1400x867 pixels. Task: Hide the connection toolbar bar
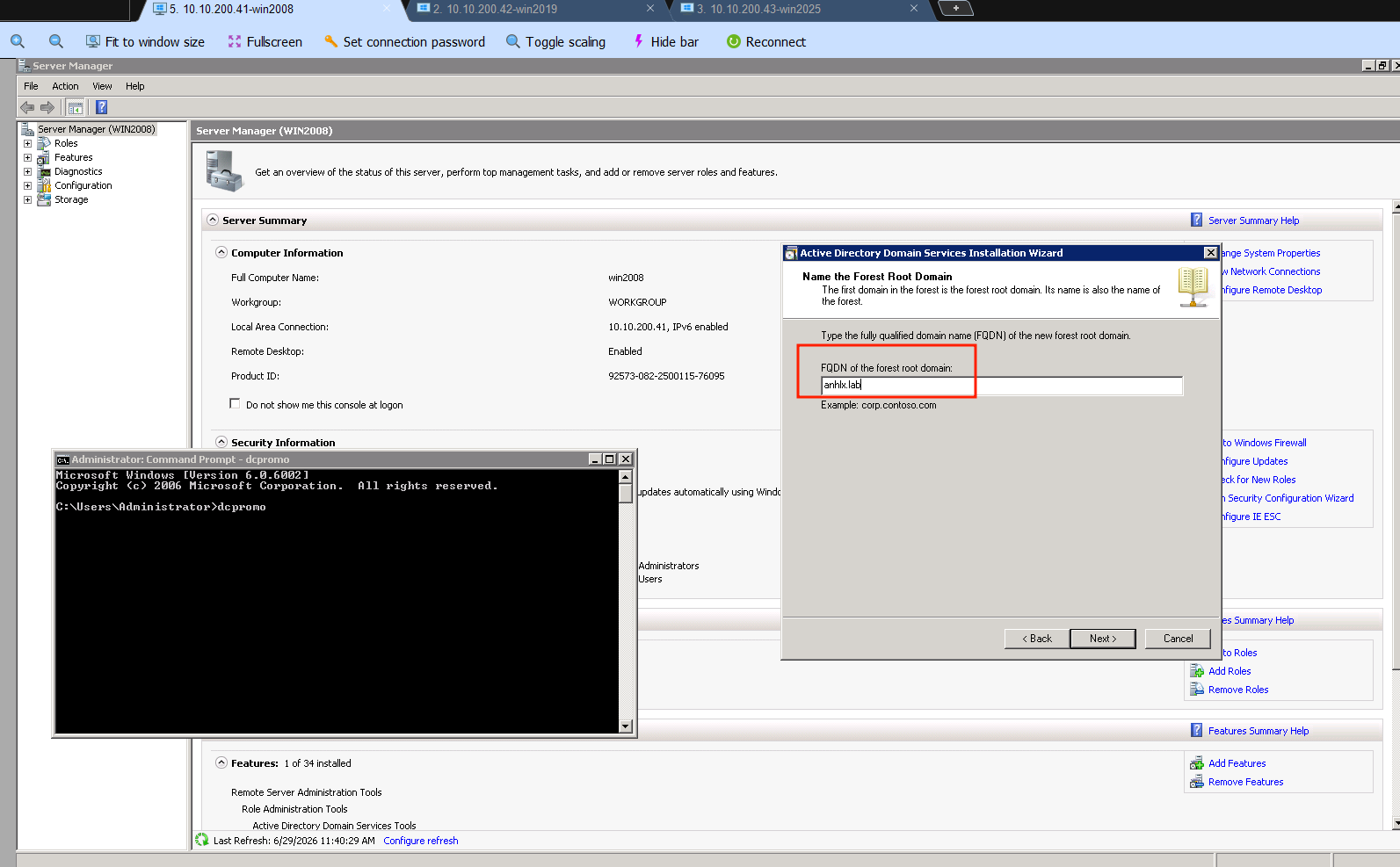coord(665,41)
